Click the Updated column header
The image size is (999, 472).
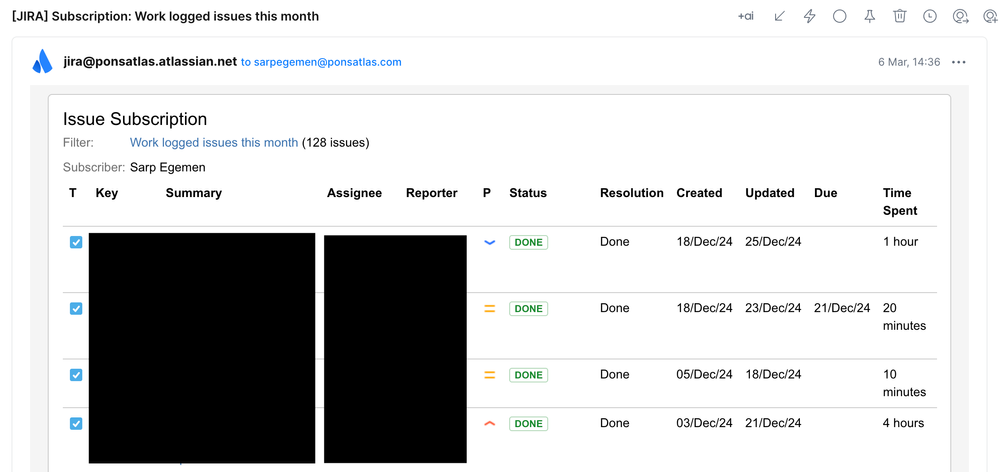[x=770, y=193]
